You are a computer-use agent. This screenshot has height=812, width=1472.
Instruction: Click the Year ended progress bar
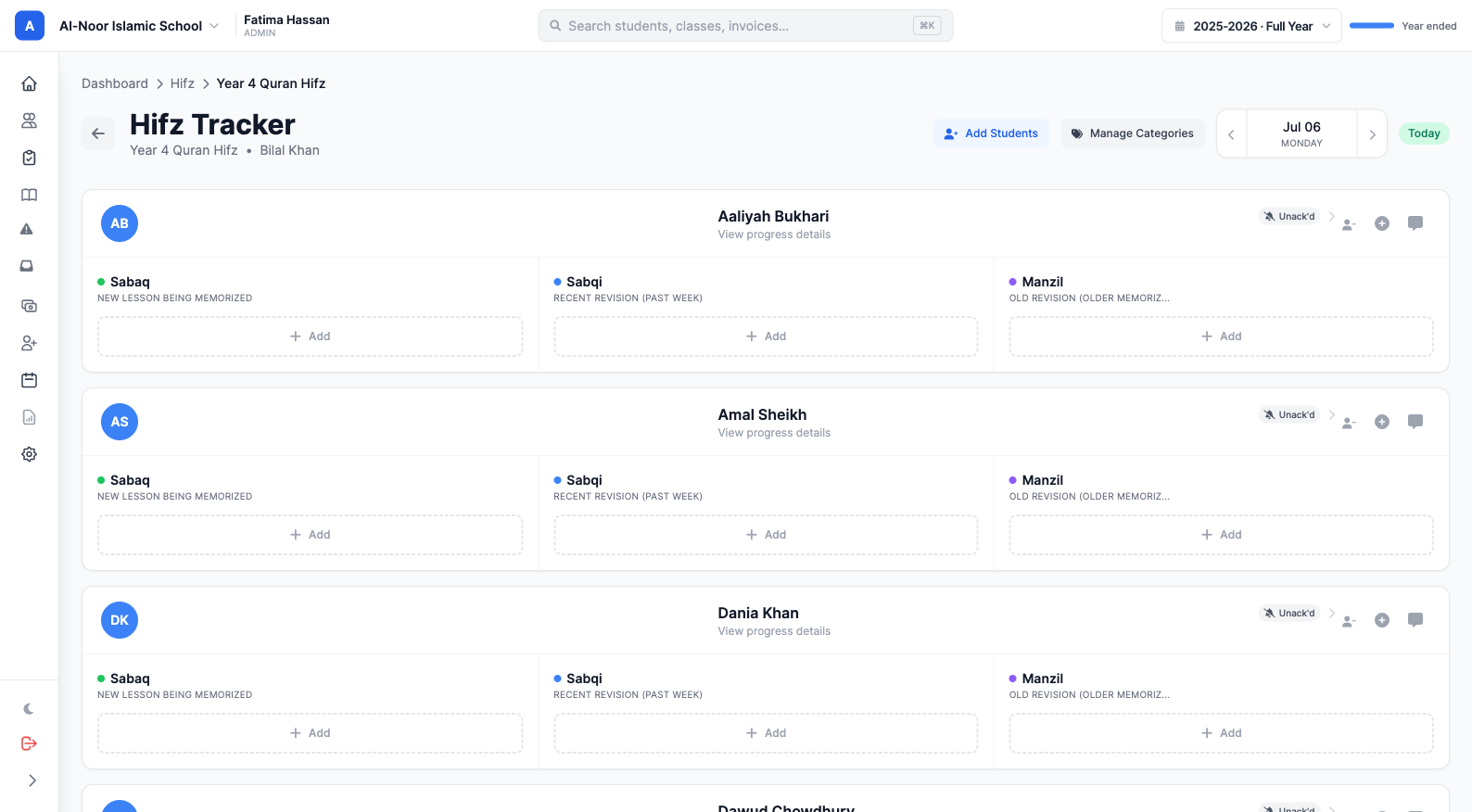pyautogui.click(x=1372, y=26)
